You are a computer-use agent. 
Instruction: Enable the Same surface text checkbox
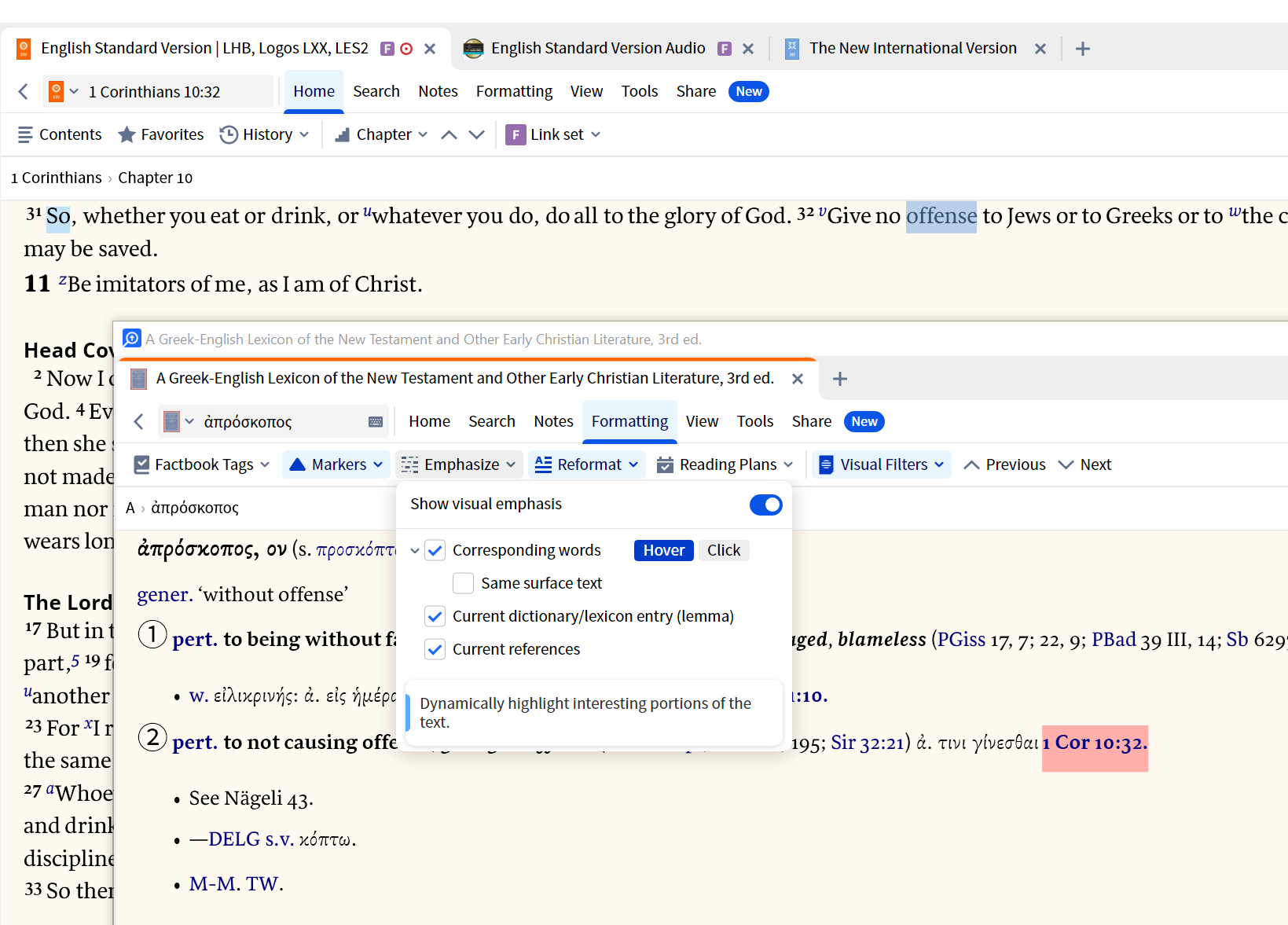click(x=464, y=582)
